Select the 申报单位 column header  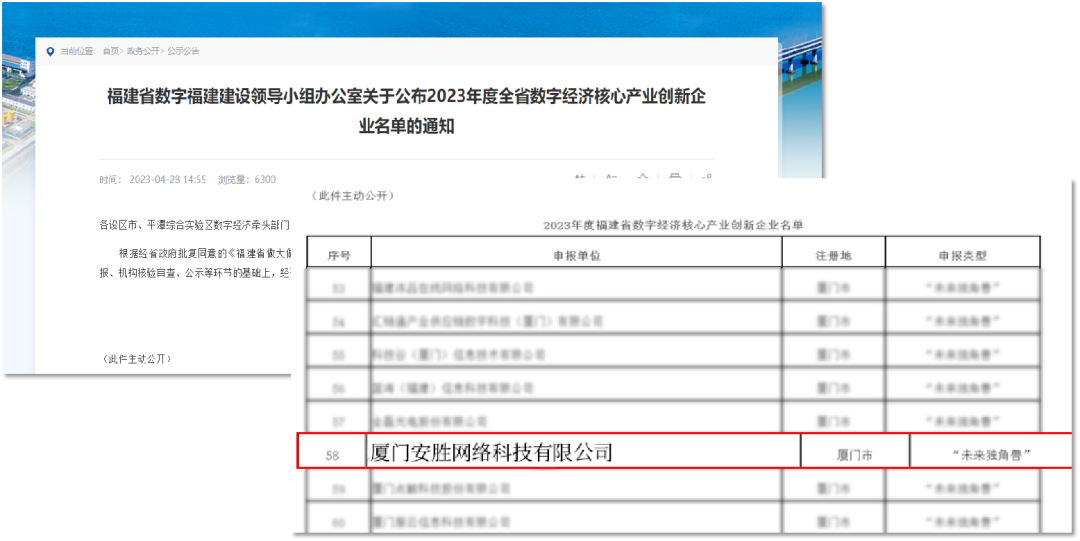tap(576, 255)
